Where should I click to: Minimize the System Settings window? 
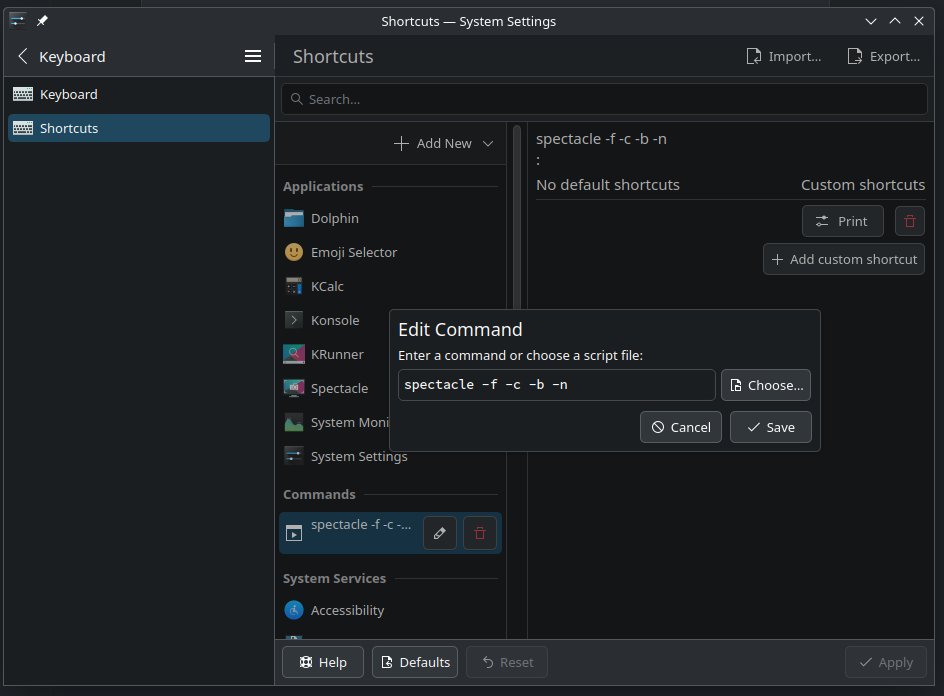point(871,21)
